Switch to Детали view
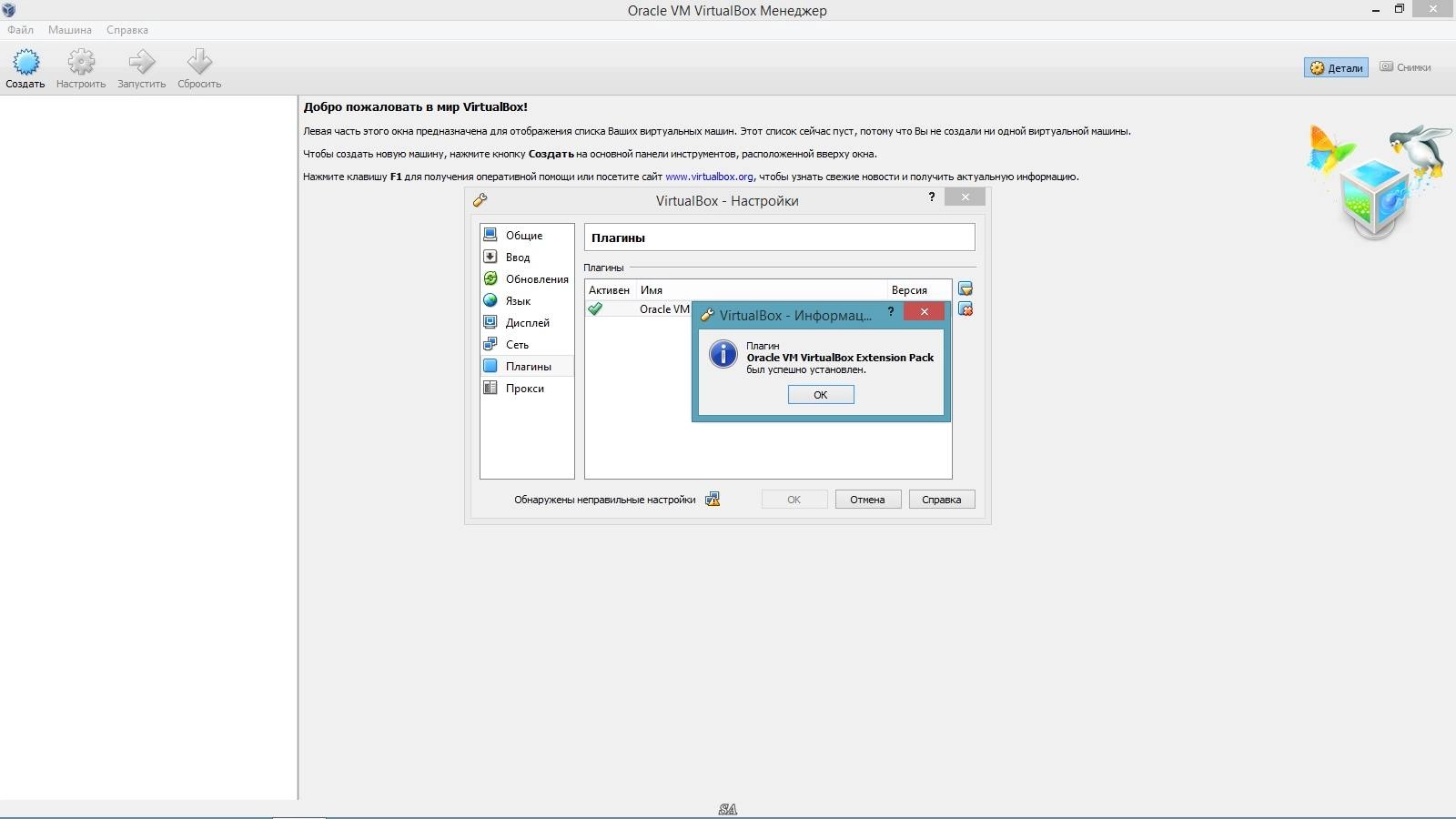 pos(1336,67)
